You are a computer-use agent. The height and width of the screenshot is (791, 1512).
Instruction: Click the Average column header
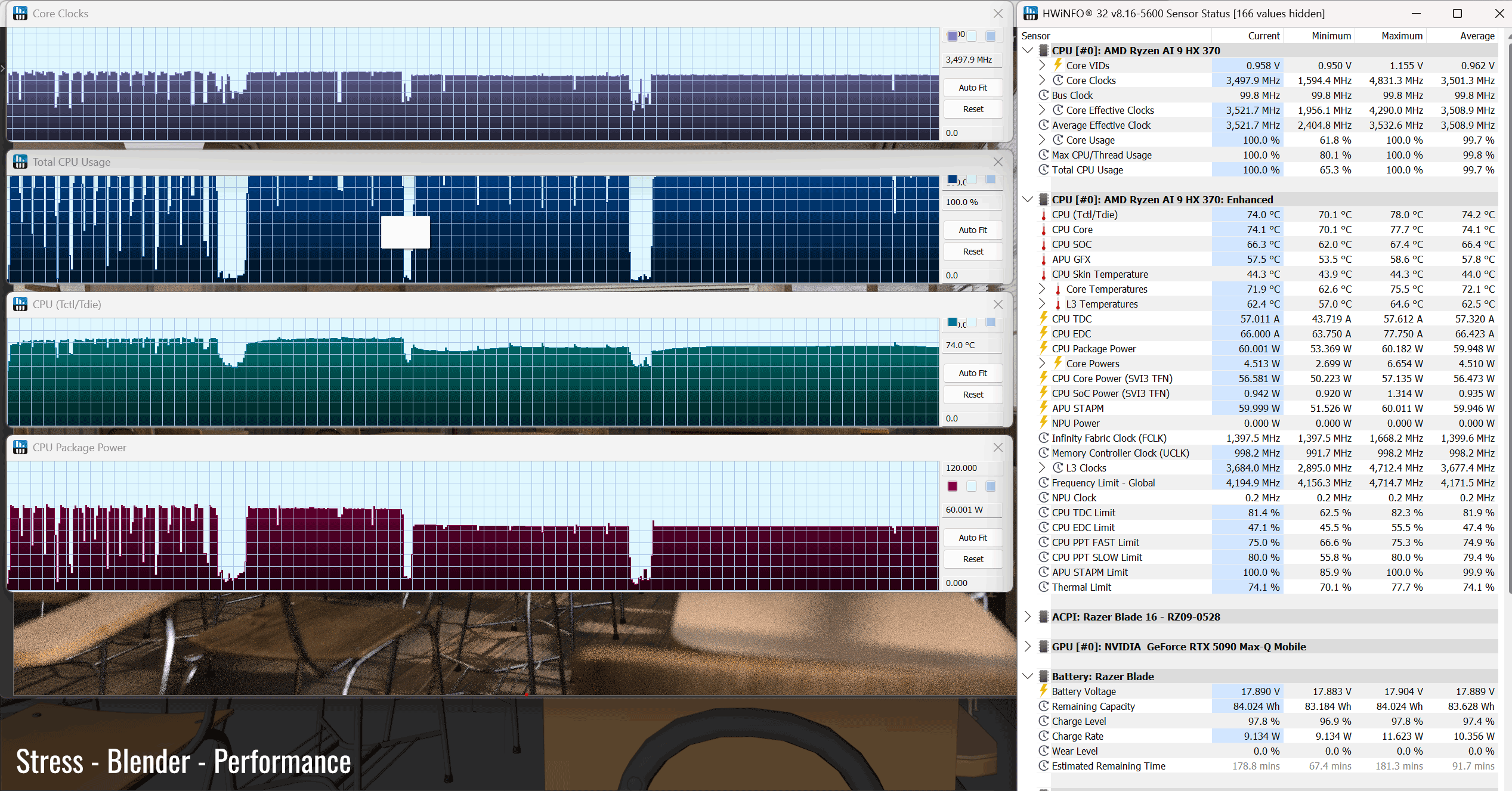click(x=1462, y=36)
